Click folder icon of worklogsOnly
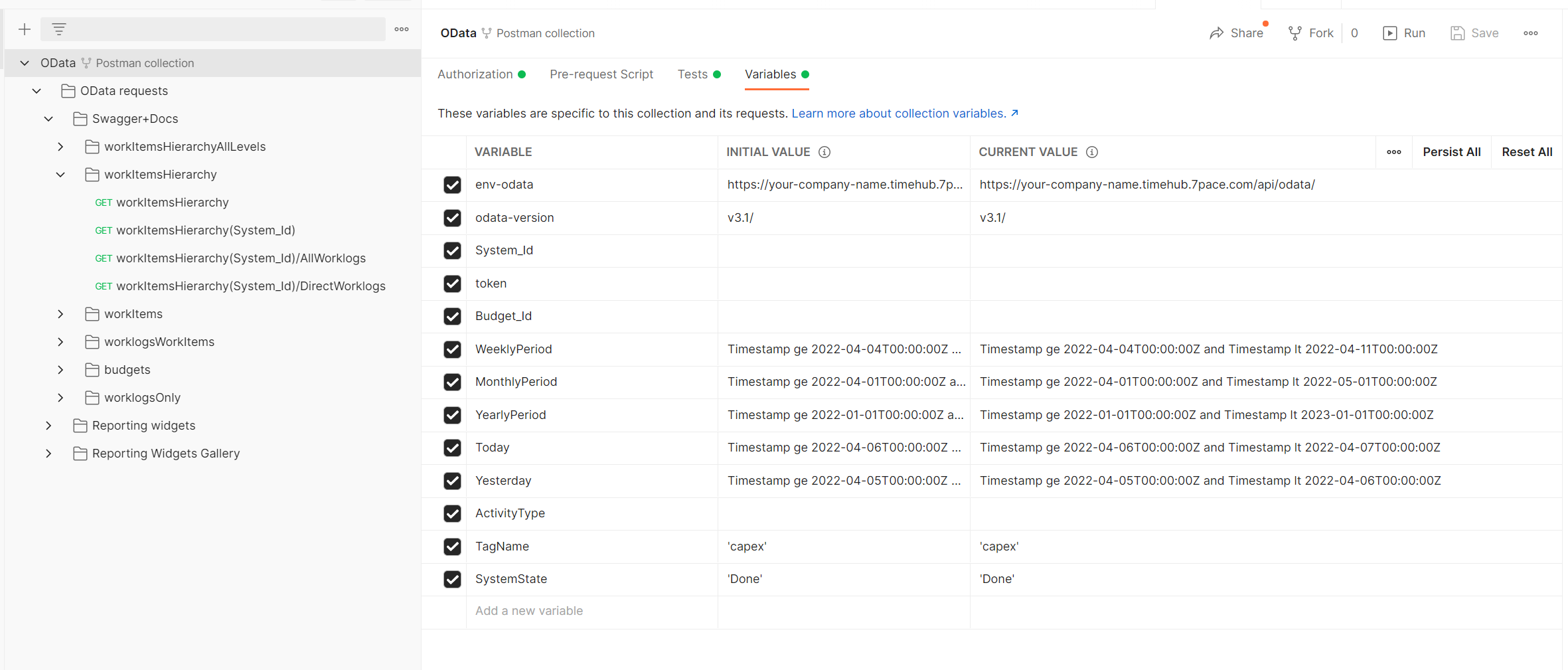The height and width of the screenshot is (670, 1568). click(92, 398)
